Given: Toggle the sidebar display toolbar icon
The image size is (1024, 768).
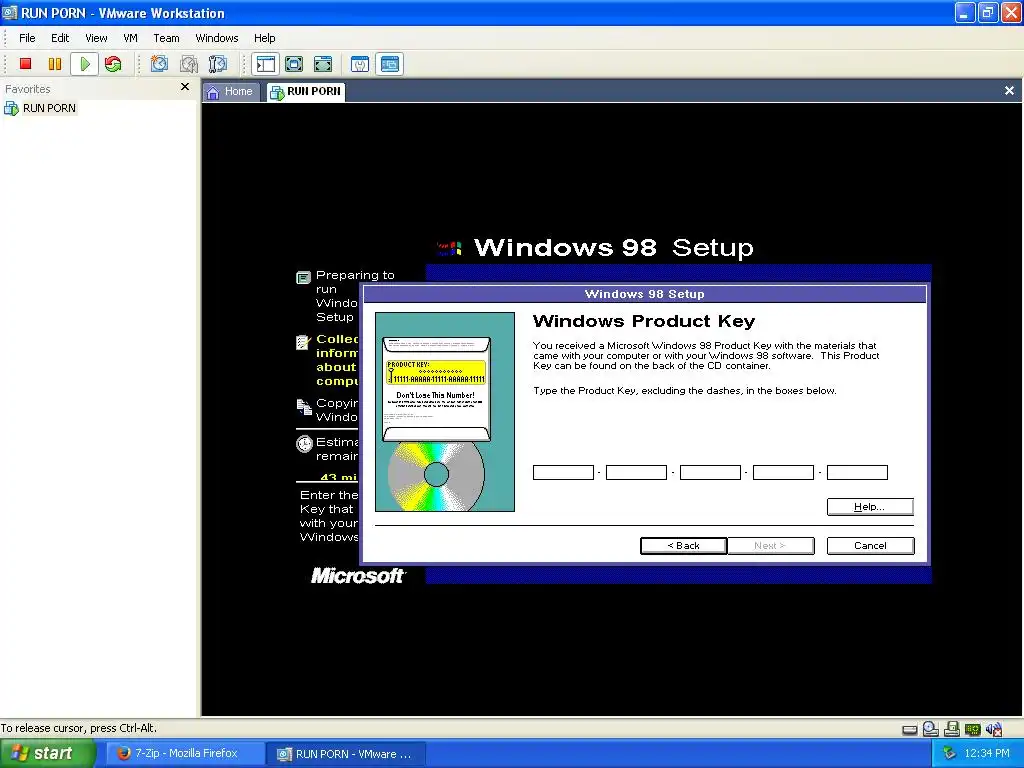Looking at the screenshot, I should (x=265, y=64).
